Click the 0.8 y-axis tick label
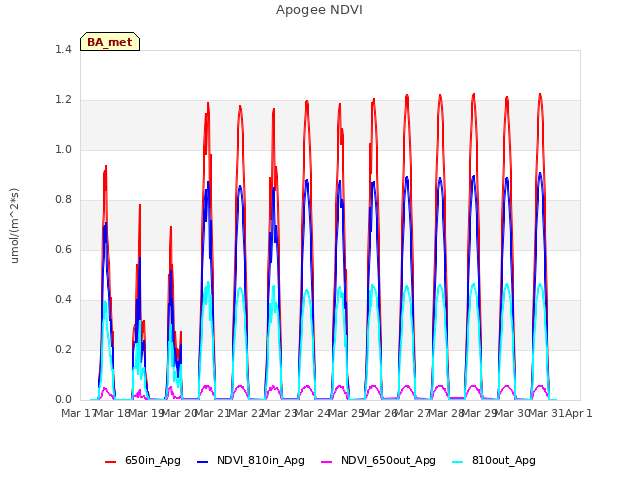The width and height of the screenshot is (640, 480). [63, 200]
